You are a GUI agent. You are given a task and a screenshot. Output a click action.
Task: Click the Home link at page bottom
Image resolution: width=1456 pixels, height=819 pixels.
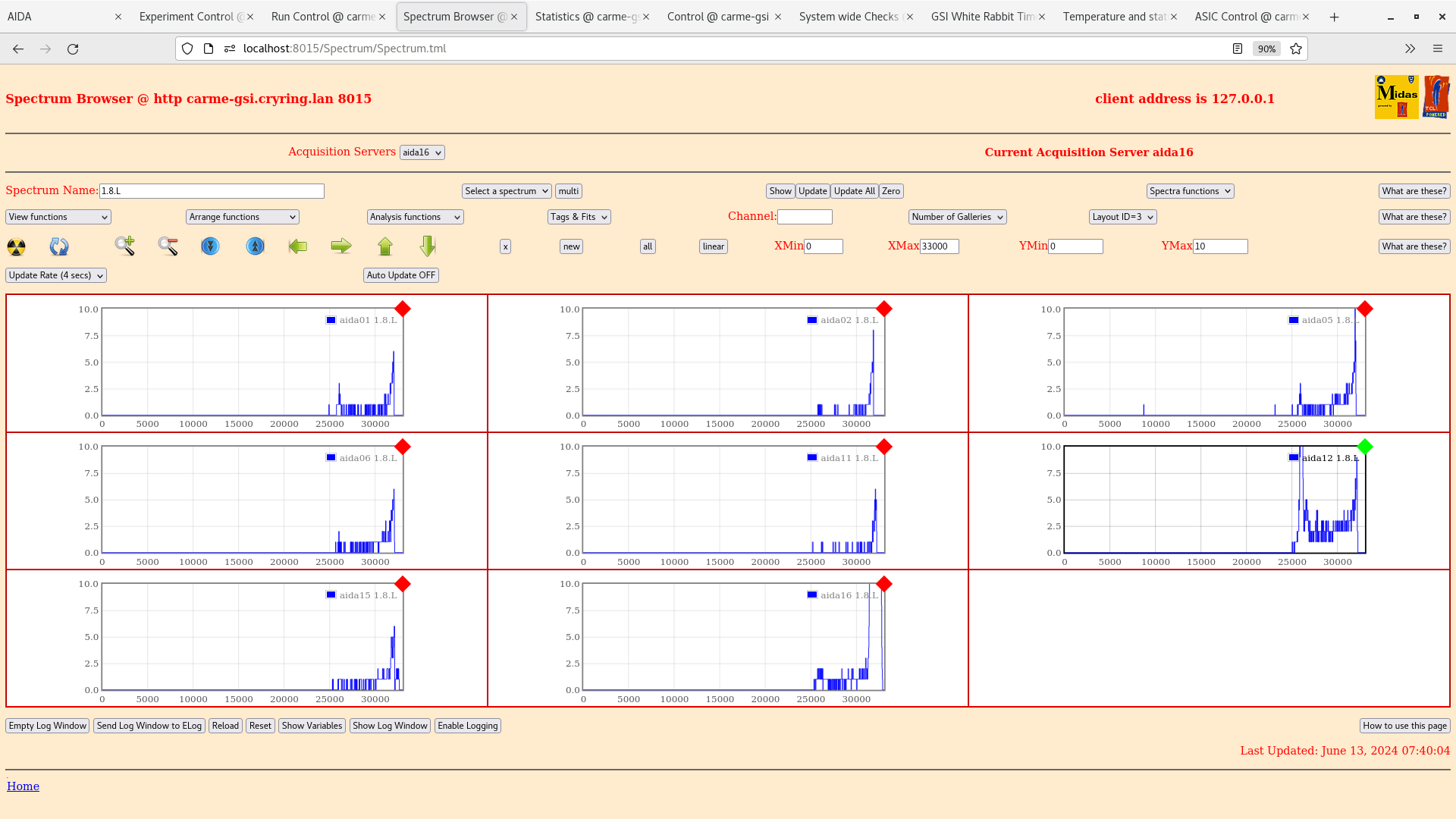pyautogui.click(x=23, y=786)
